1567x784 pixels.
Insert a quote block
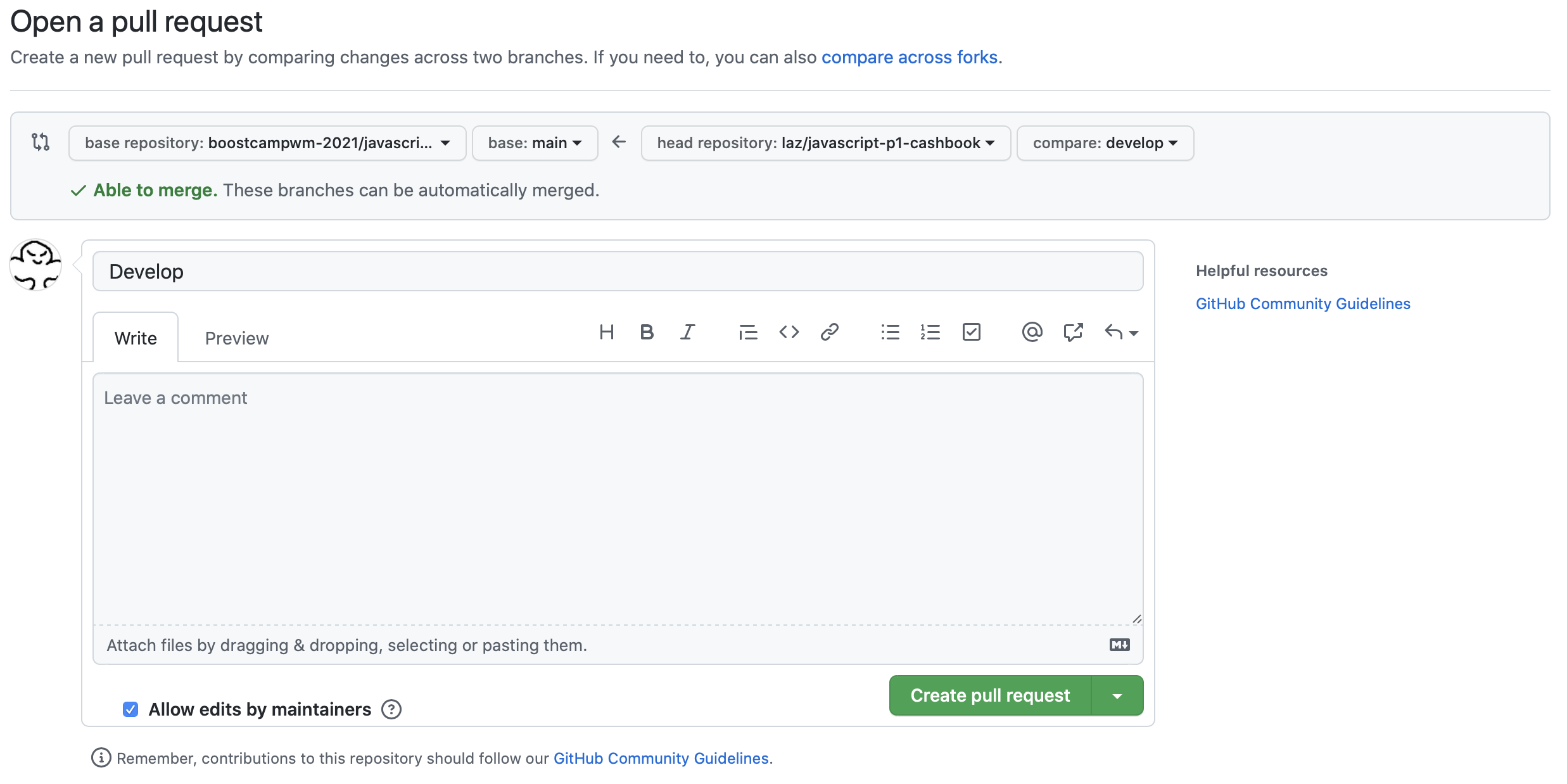coord(747,332)
